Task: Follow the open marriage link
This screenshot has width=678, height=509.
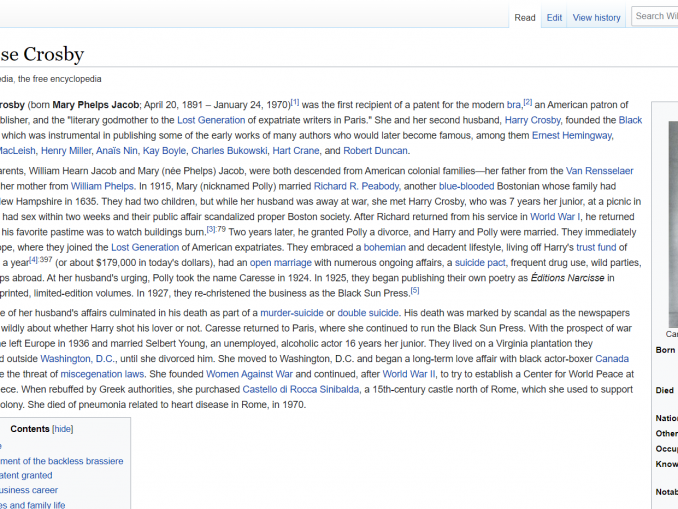Action: 281,263
